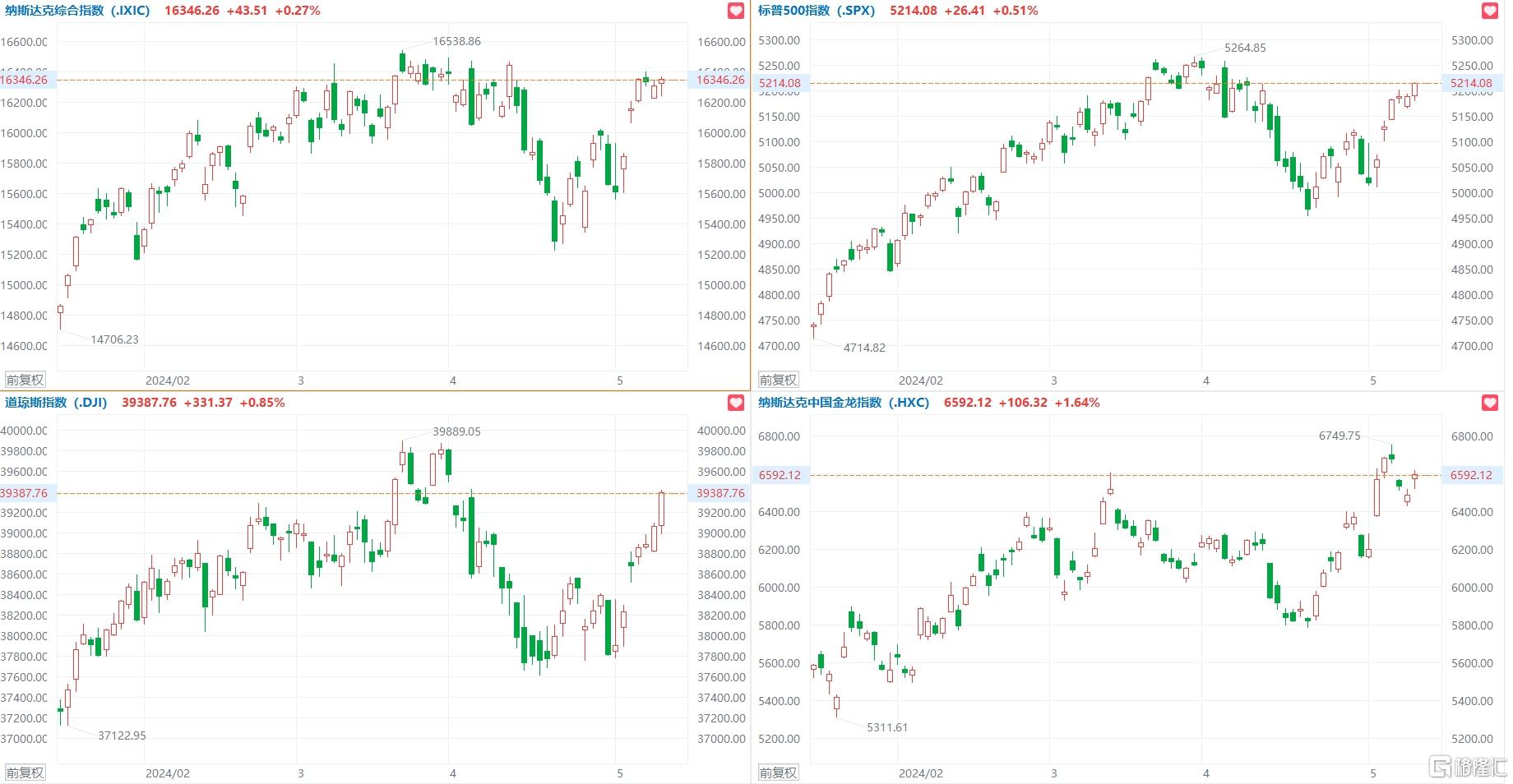Click the 16538.86 high label in .IXIC chart
The image size is (1513, 784).
(x=457, y=41)
